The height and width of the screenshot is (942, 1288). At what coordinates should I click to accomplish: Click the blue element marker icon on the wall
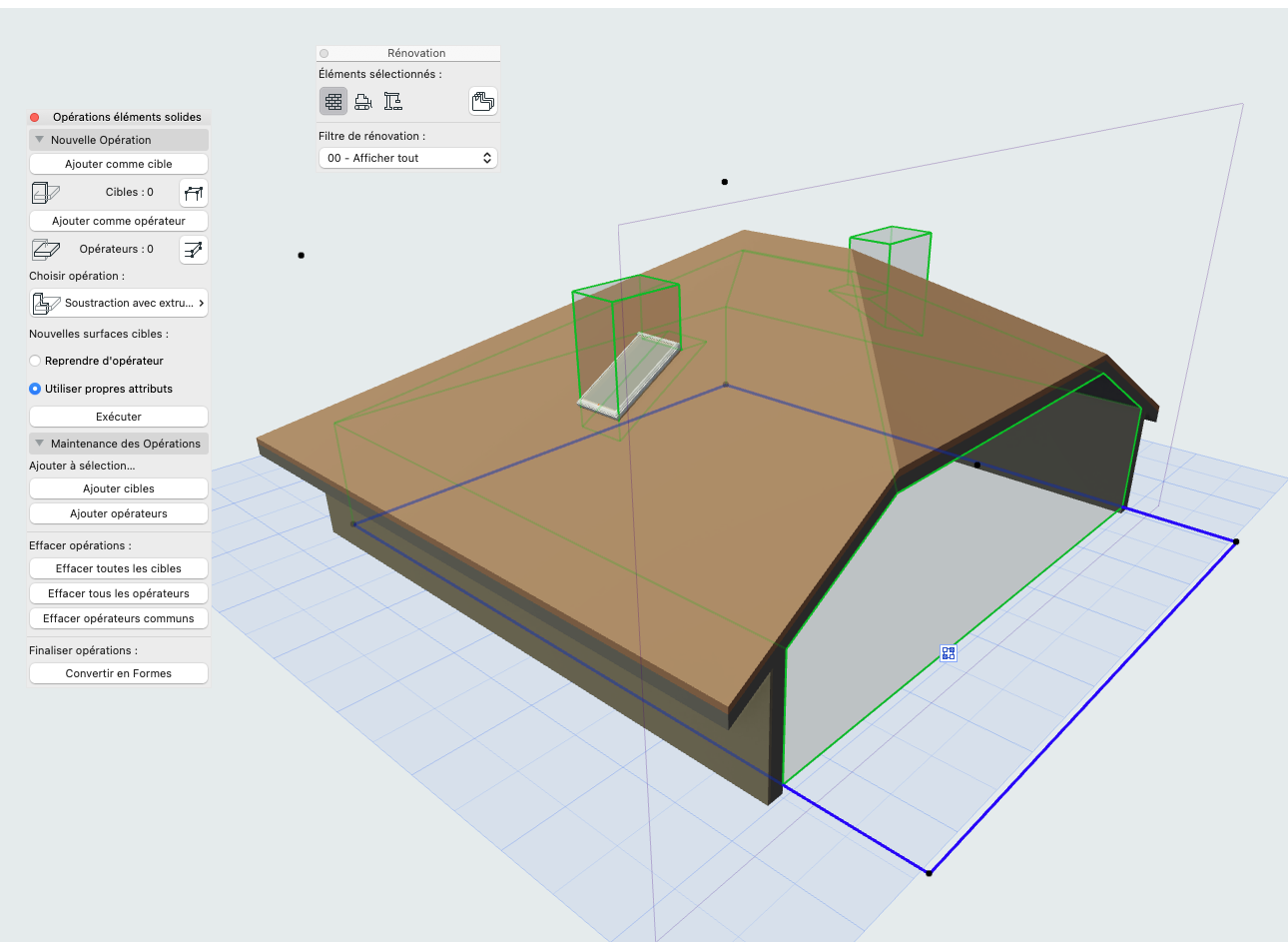tap(949, 653)
